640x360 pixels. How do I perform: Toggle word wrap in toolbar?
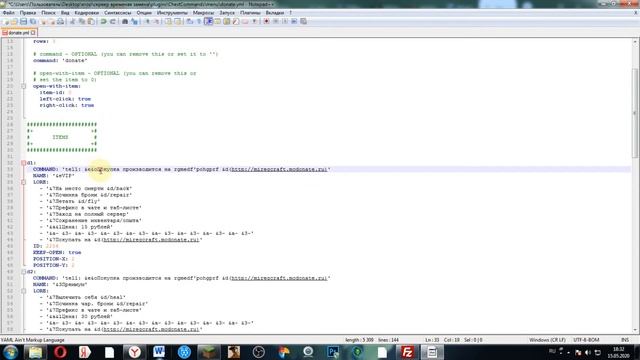pos(190,21)
